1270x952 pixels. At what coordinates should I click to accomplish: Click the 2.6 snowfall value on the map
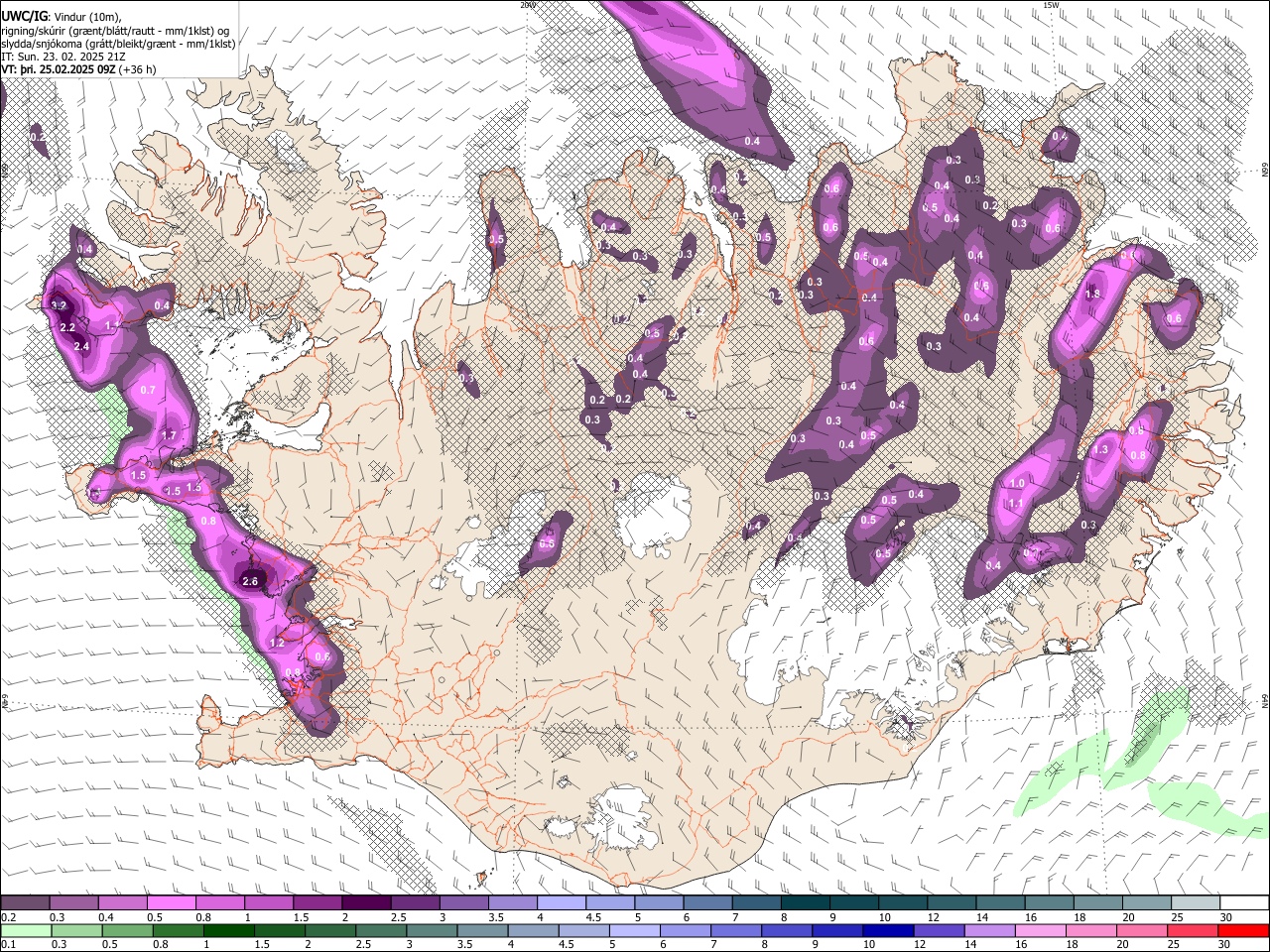[250, 581]
